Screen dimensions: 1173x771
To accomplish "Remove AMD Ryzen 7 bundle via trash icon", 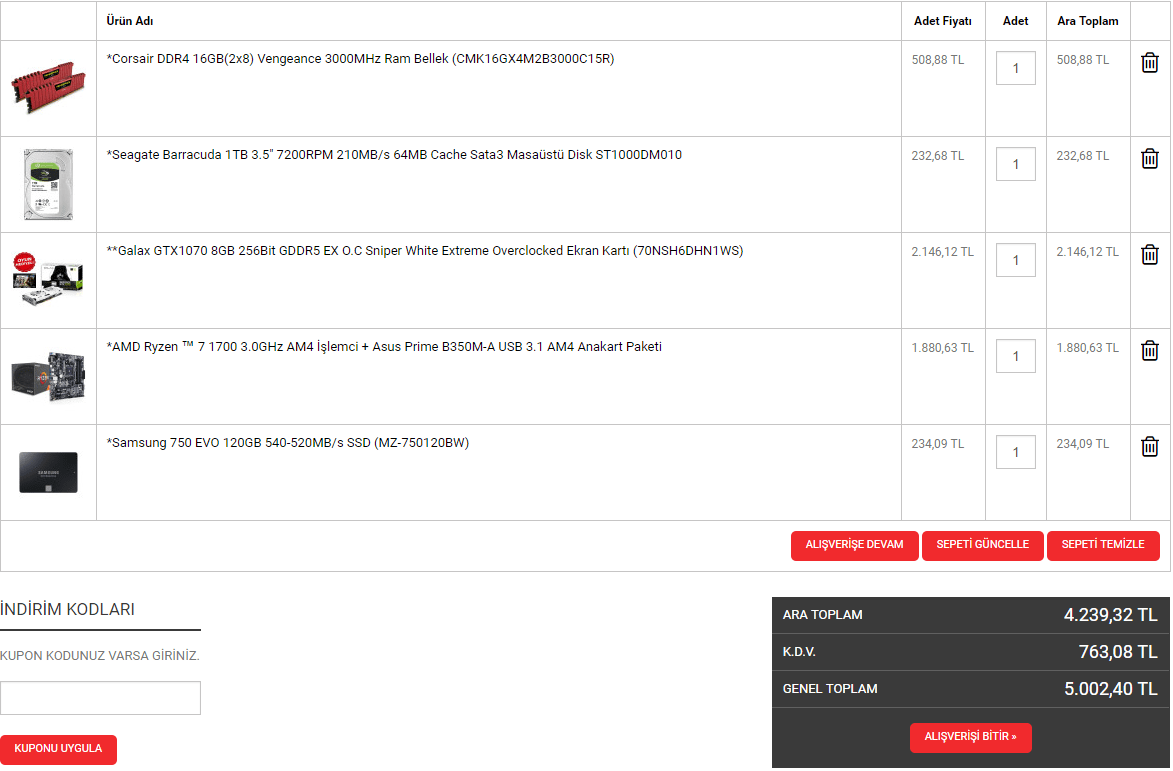I will pyautogui.click(x=1150, y=351).
